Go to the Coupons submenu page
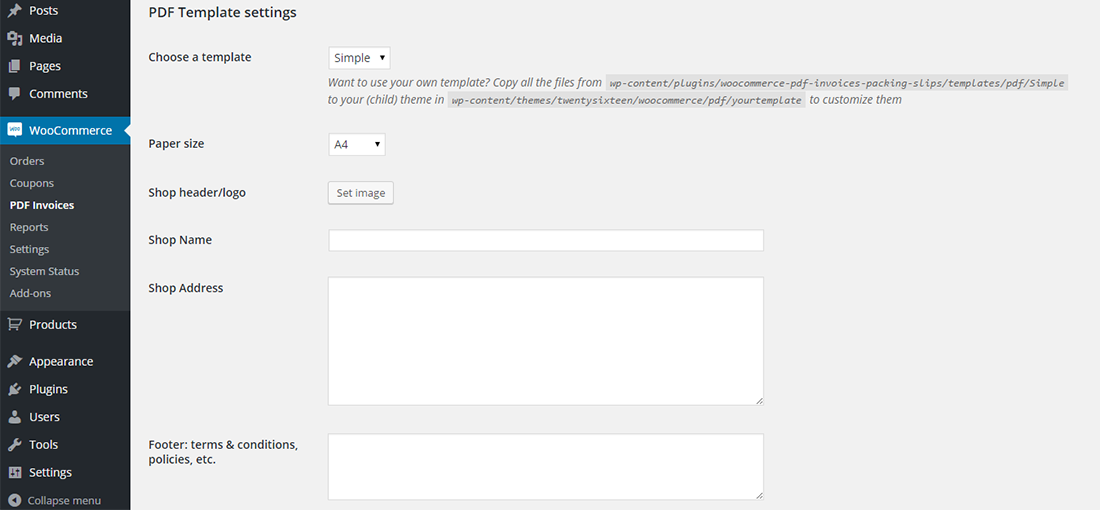This screenshot has height=510, width=1100. pos(32,183)
